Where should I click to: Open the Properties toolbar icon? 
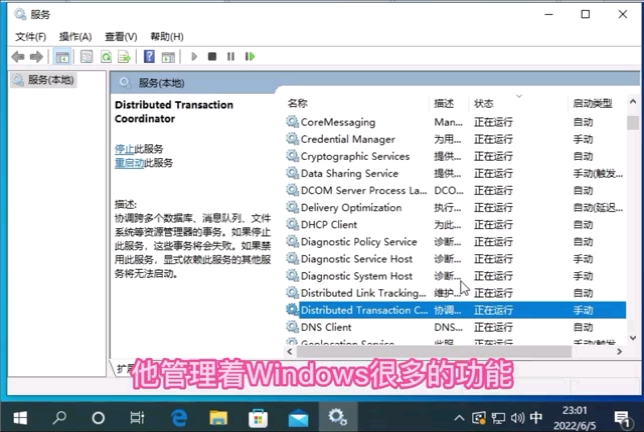click(86, 57)
